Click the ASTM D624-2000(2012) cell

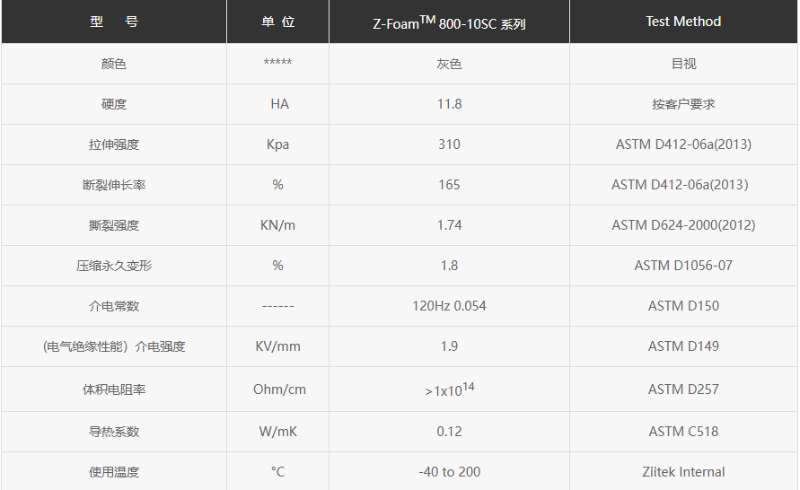coord(683,225)
